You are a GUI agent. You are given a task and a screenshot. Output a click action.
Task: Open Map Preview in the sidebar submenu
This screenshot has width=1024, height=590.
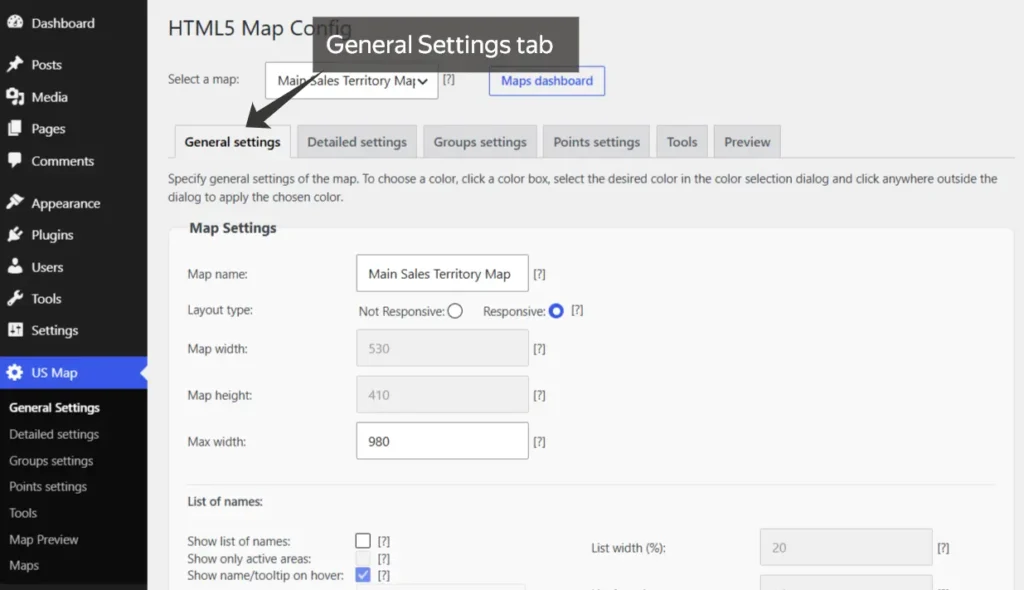pyautogui.click(x=44, y=540)
